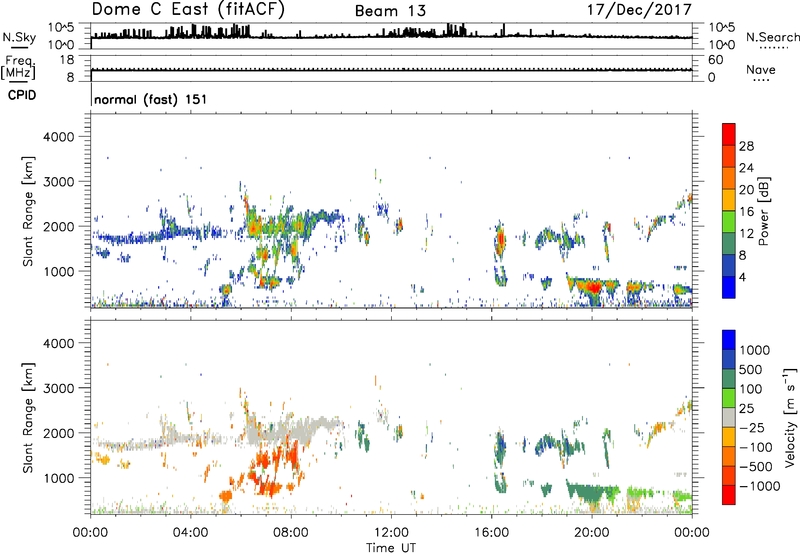The width and height of the screenshot is (800, 554).
Task: Click '16' on the Power colorbar
Action: point(746,212)
